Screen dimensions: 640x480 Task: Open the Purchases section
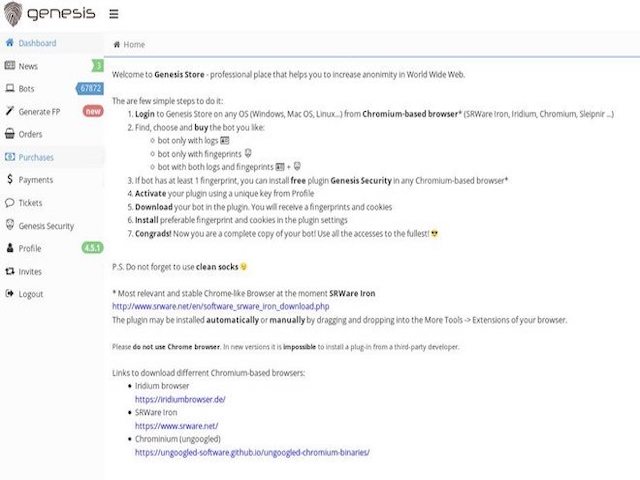click(36, 157)
